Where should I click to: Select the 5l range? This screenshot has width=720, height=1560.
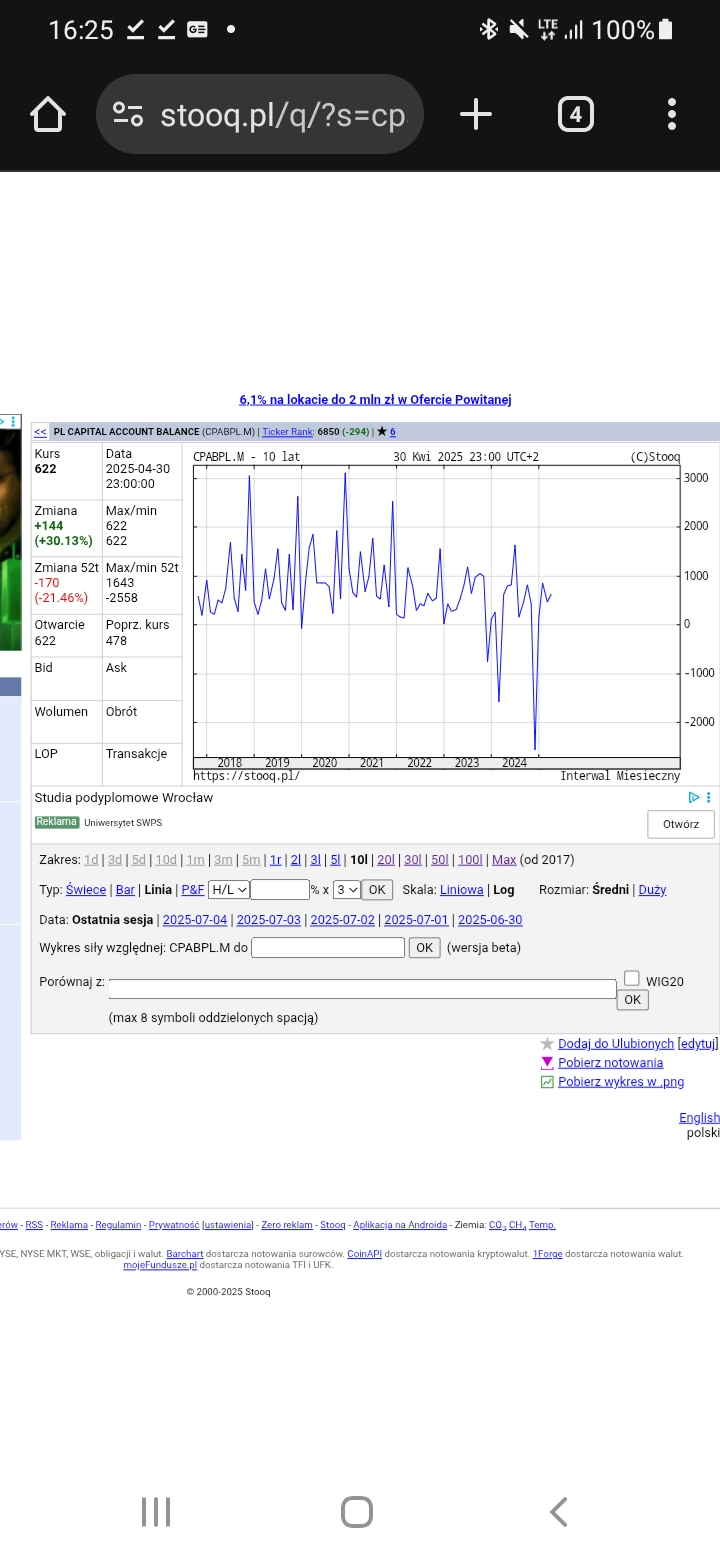coord(336,860)
